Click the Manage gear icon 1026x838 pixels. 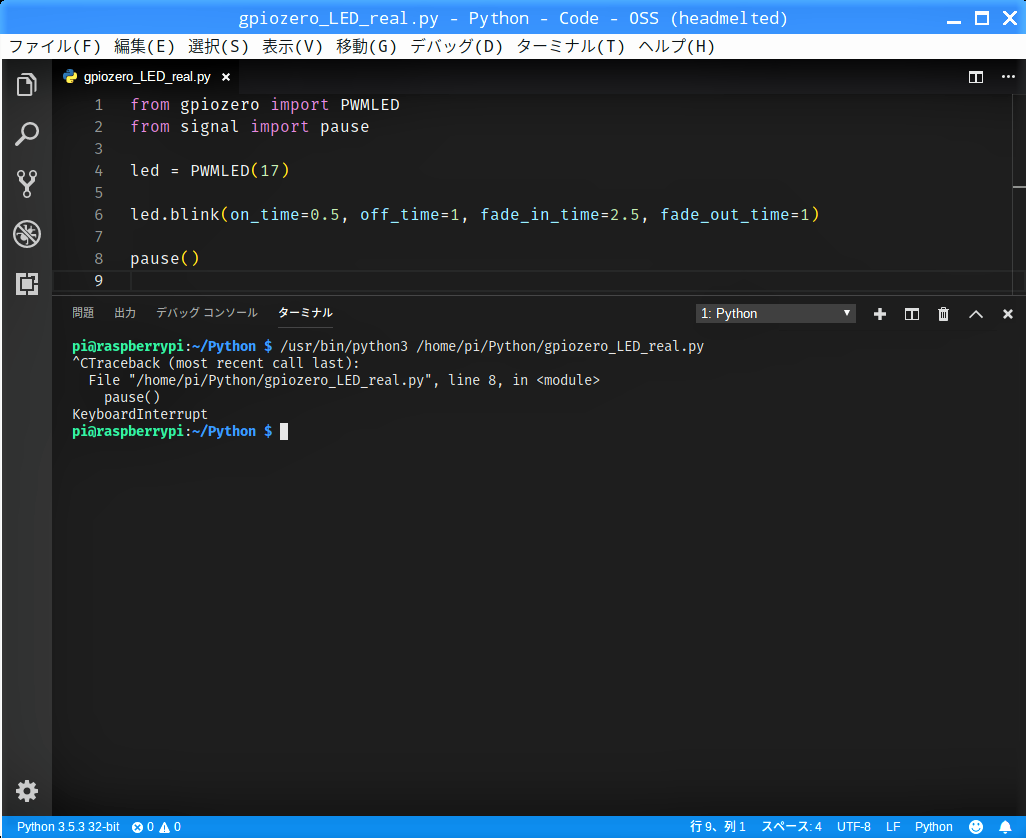click(x=27, y=791)
